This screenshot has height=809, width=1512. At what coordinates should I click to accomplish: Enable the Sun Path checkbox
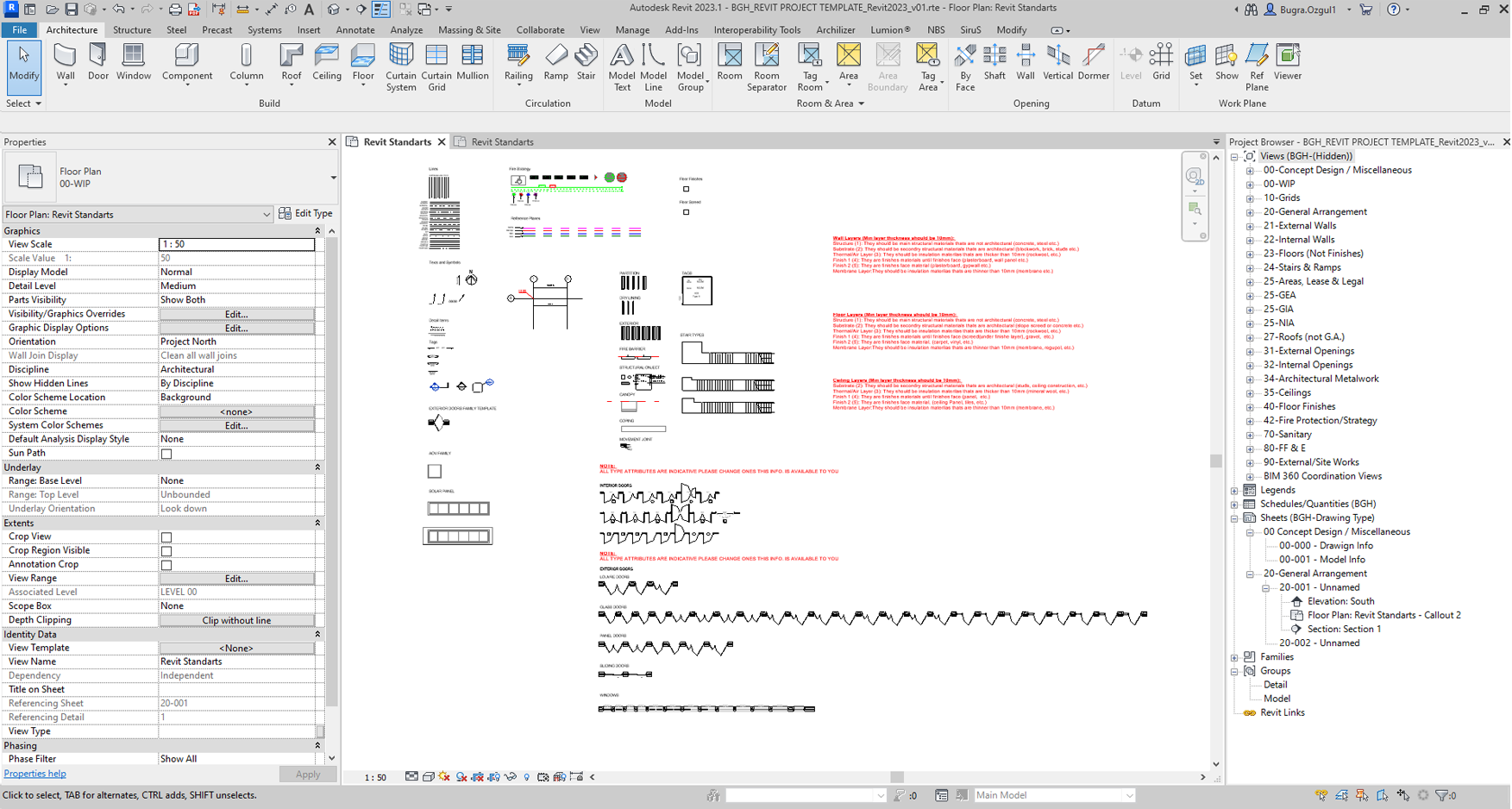tap(166, 454)
